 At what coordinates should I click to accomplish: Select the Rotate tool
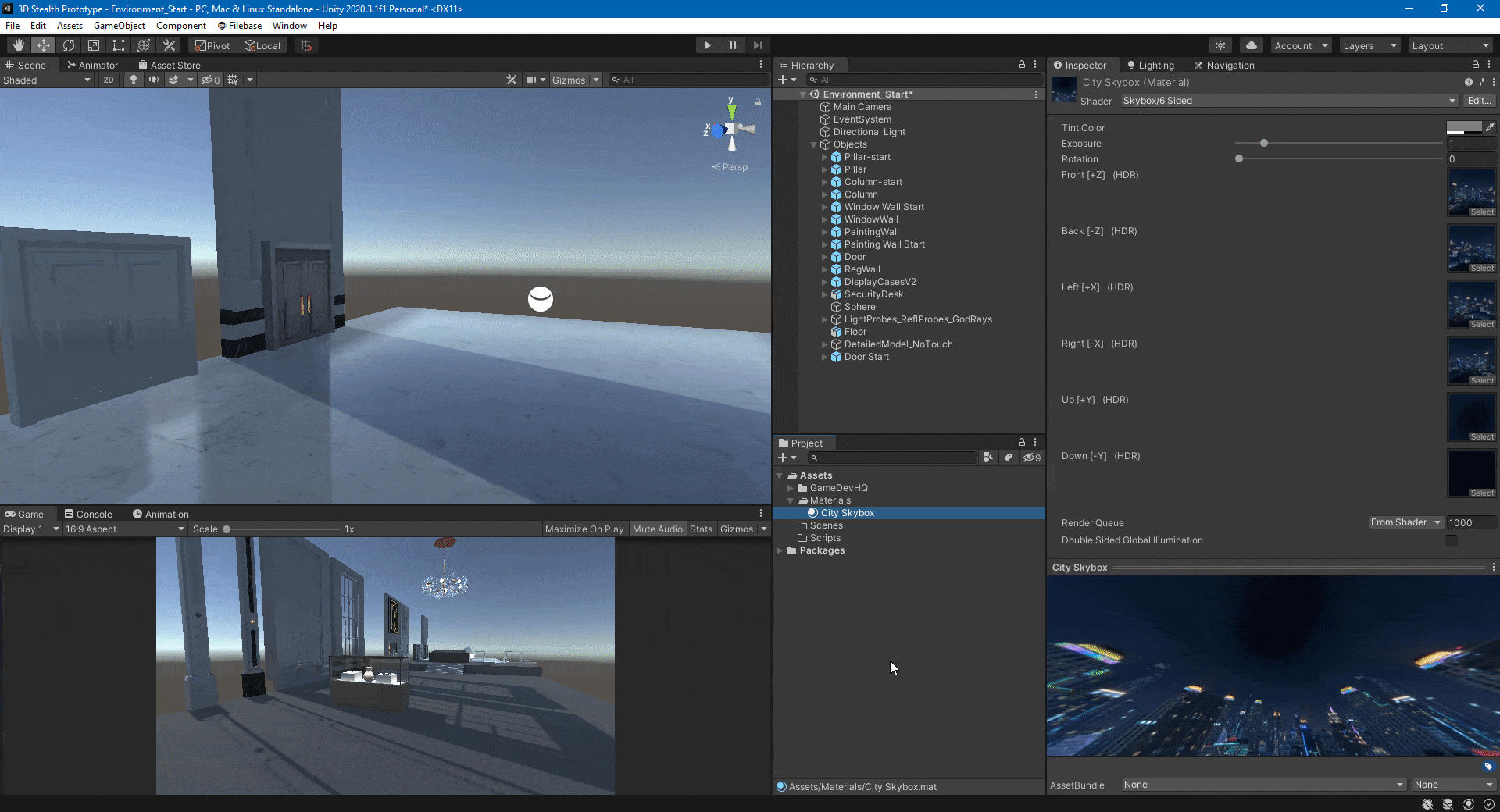pyautogui.click(x=69, y=45)
